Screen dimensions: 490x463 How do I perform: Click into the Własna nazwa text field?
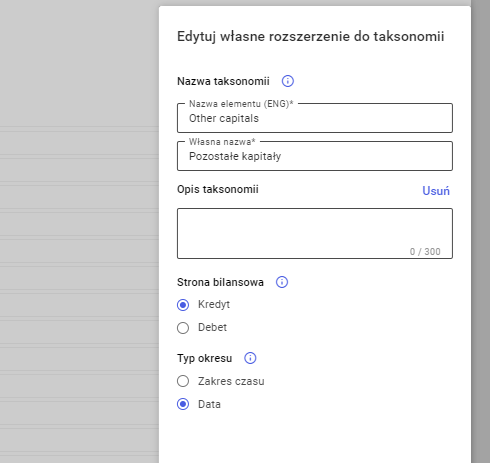pyautogui.click(x=315, y=156)
